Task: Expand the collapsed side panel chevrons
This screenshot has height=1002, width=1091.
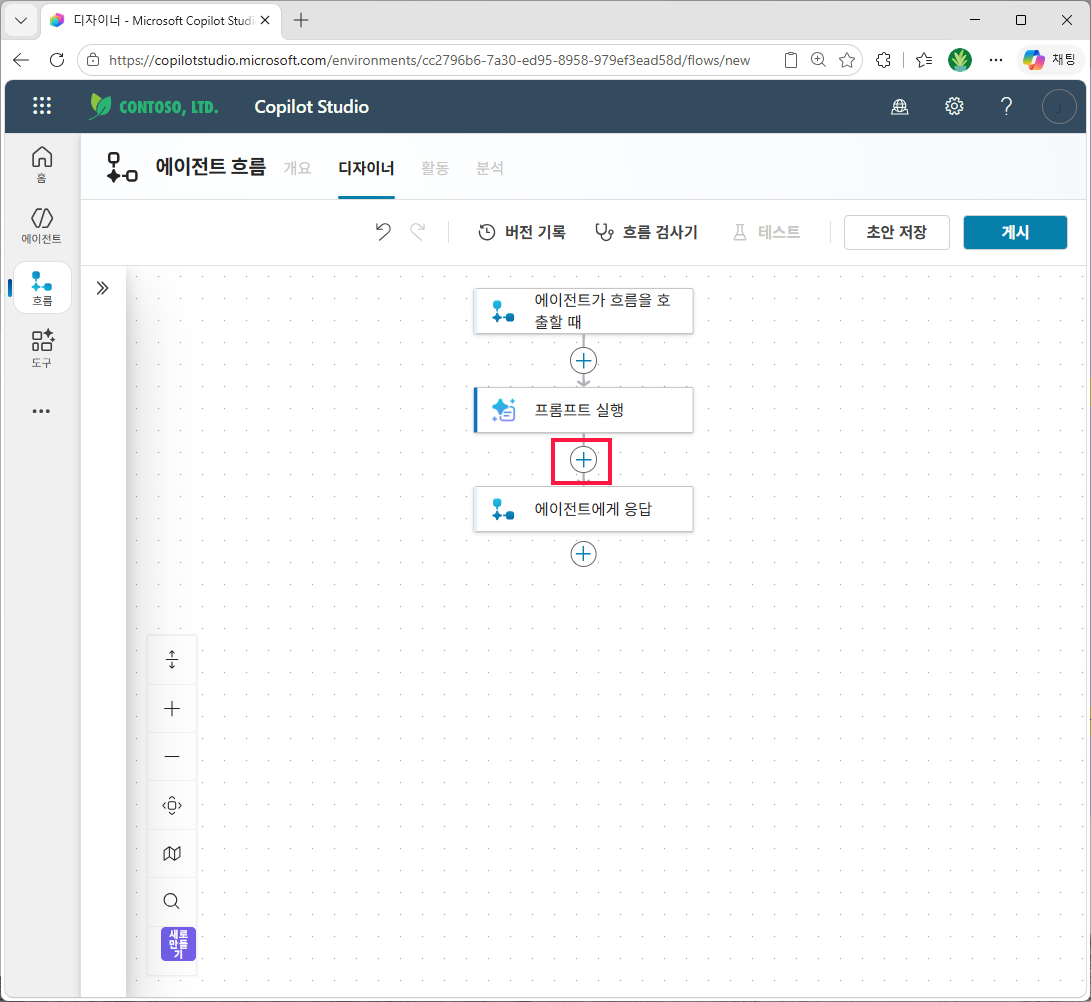Action: point(102,288)
